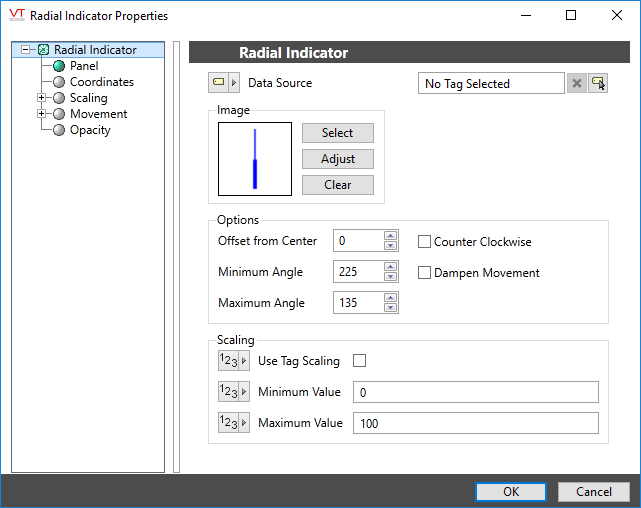This screenshot has height=508, width=641.
Task: Click the Data Source tag type icon
Action: 218,83
